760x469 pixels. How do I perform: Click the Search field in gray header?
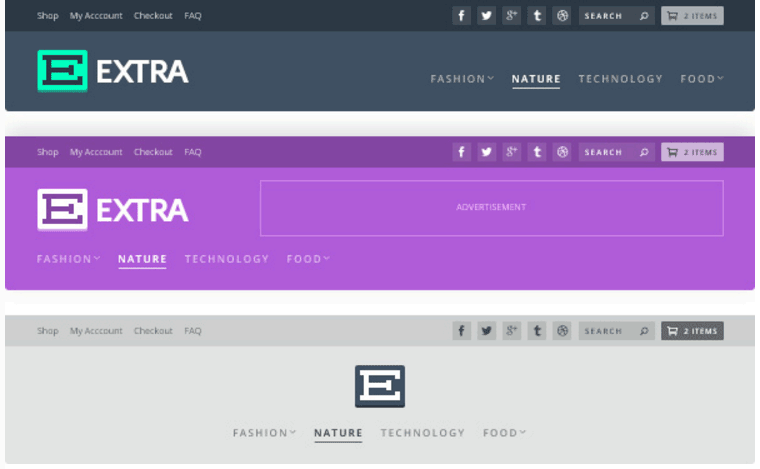coord(617,331)
